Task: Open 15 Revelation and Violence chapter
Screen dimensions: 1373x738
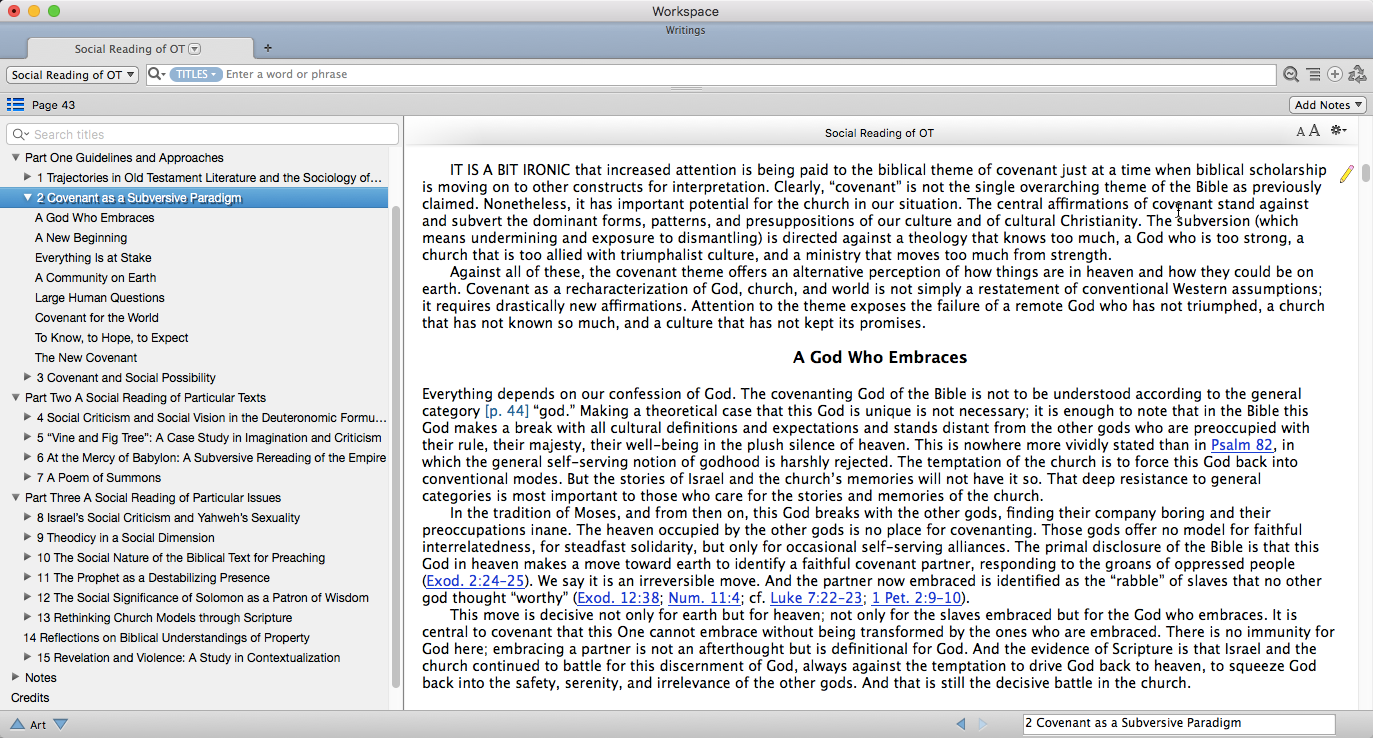Action: click(x=188, y=658)
